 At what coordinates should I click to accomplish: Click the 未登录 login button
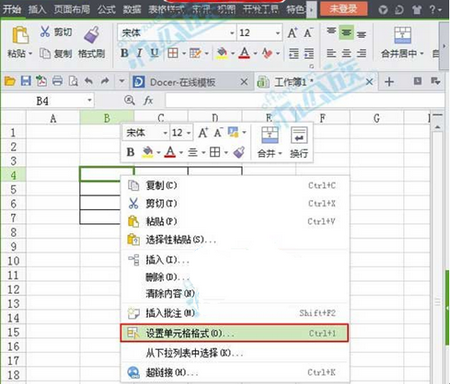pyautogui.click(x=343, y=9)
